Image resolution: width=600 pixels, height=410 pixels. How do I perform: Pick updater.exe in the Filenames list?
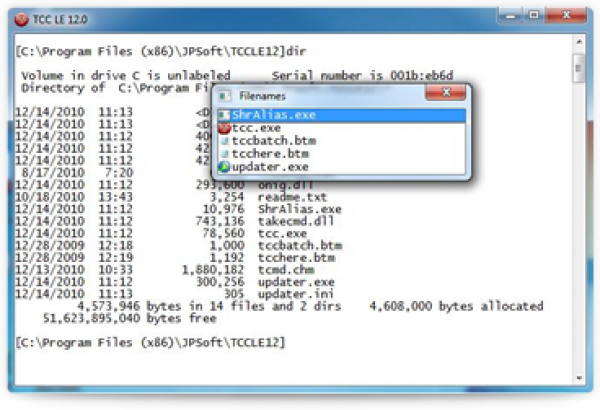[x=341, y=167]
